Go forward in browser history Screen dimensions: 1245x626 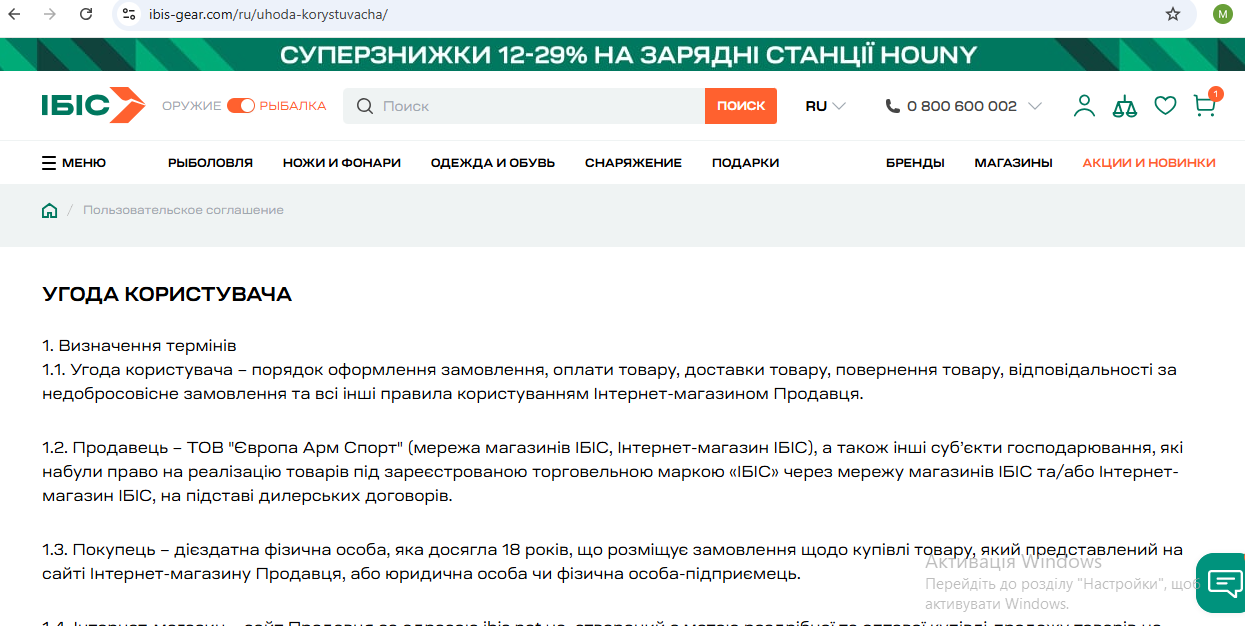click(x=50, y=14)
